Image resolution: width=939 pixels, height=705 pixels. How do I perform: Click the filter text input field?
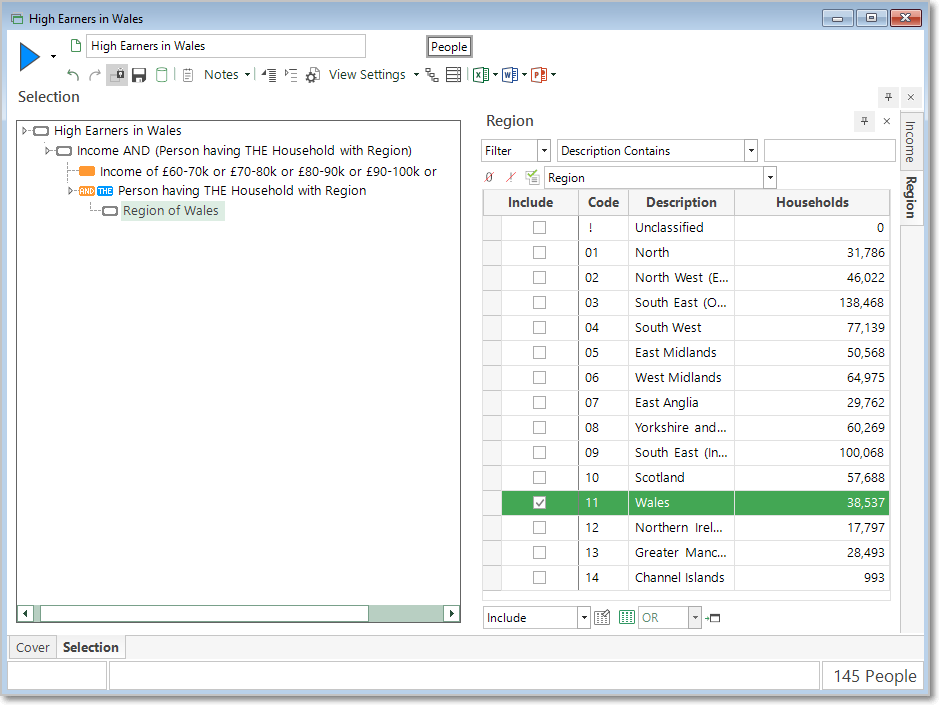pyautogui.click(x=829, y=151)
